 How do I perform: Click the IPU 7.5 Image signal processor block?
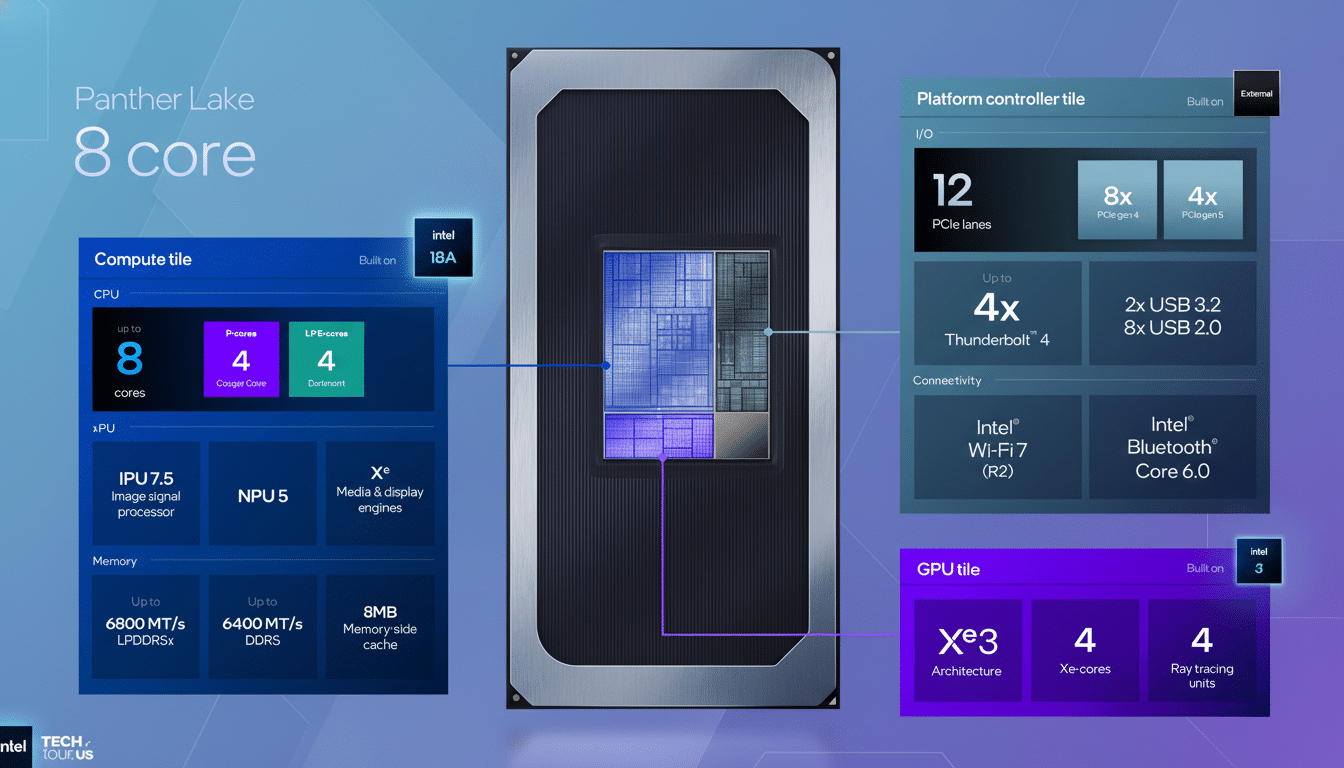(146, 493)
